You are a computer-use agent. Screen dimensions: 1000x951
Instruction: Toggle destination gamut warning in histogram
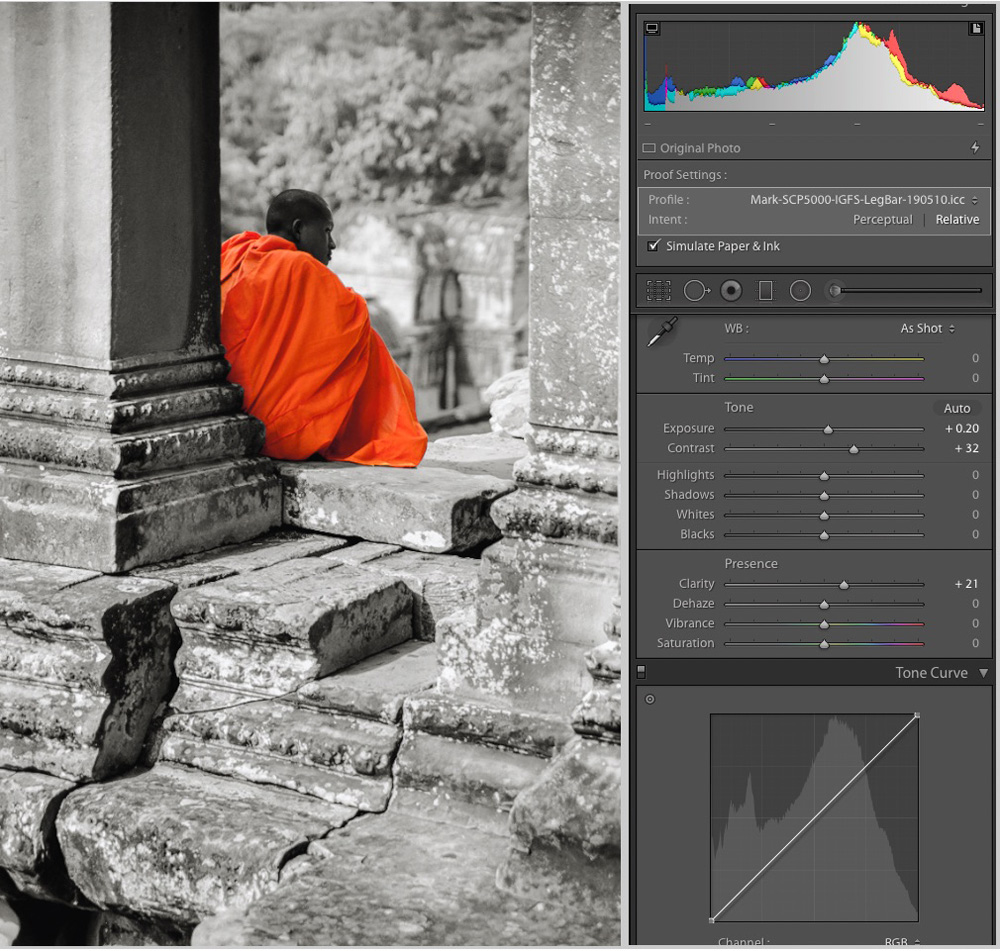(x=976, y=29)
